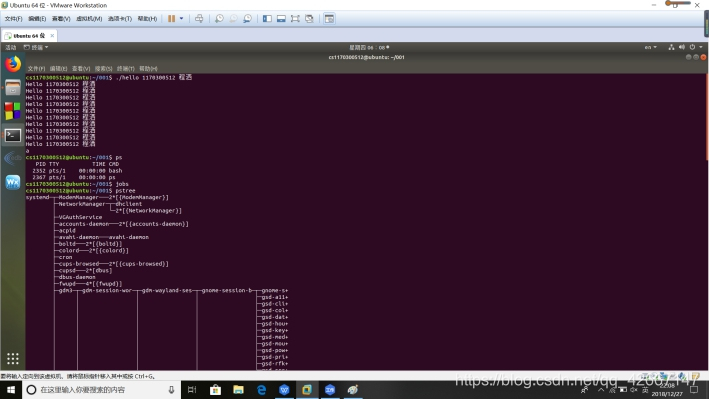Image resolution: width=709 pixels, height=399 pixels.
Task: Toggle the VMware library sidebar view icon
Action: point(267,19)
